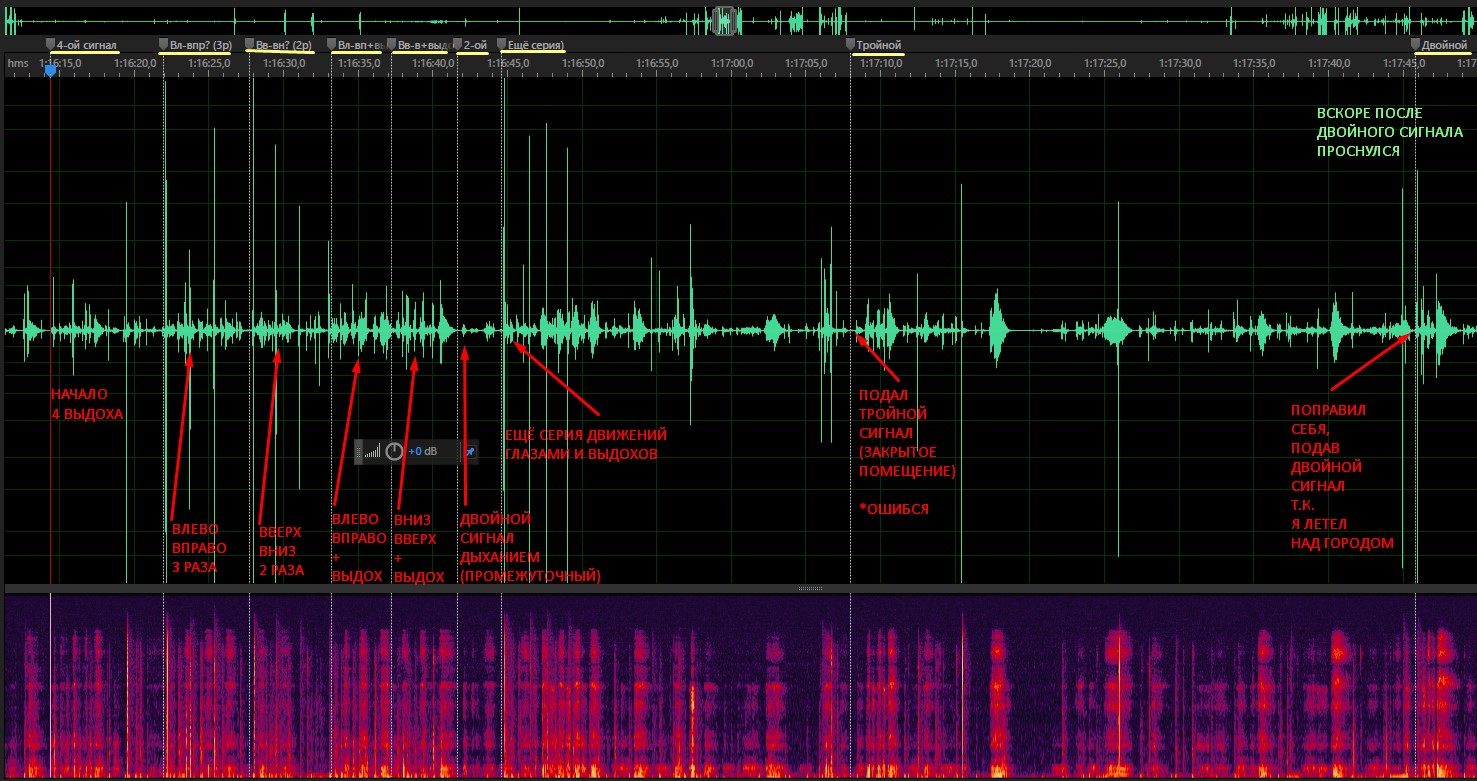Click 1:16:20,0 on the time ruler

(x=135, y=63)
